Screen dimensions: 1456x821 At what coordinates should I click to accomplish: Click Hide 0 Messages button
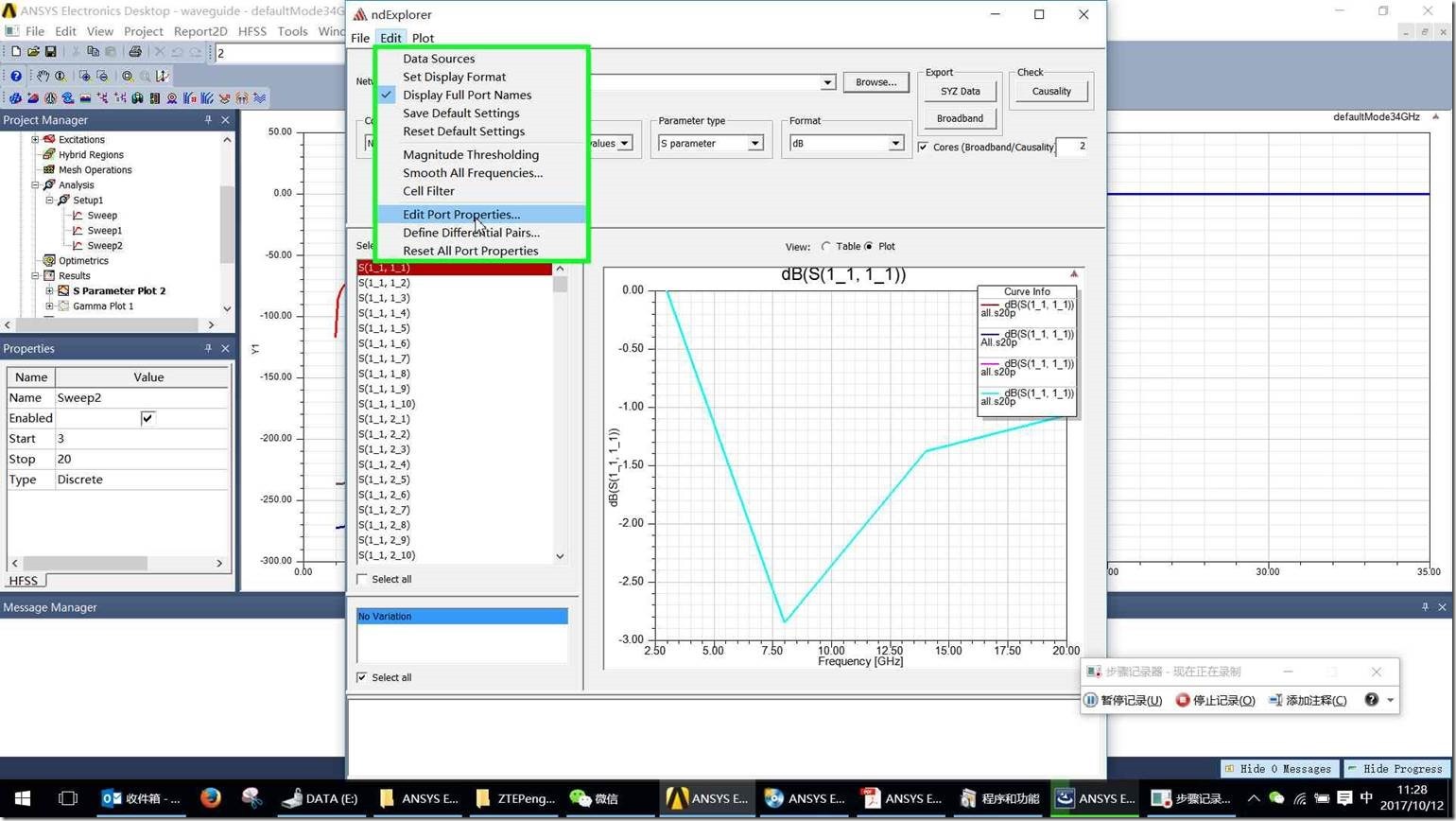pos(1279,769)
